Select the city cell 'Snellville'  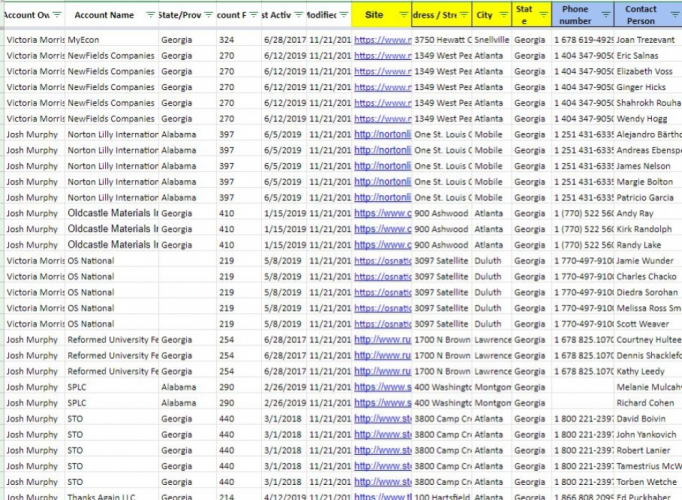click(492, 40)
